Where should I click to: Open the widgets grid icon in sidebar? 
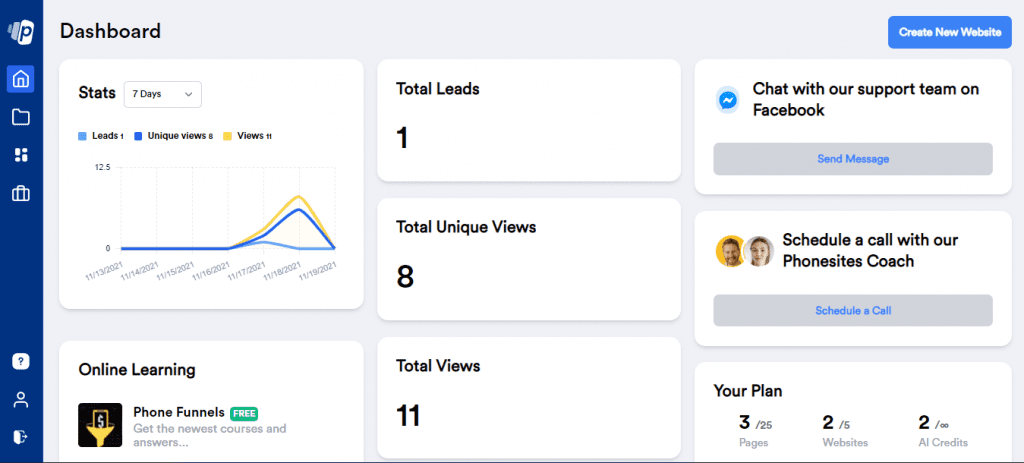(x=21, y=155)
